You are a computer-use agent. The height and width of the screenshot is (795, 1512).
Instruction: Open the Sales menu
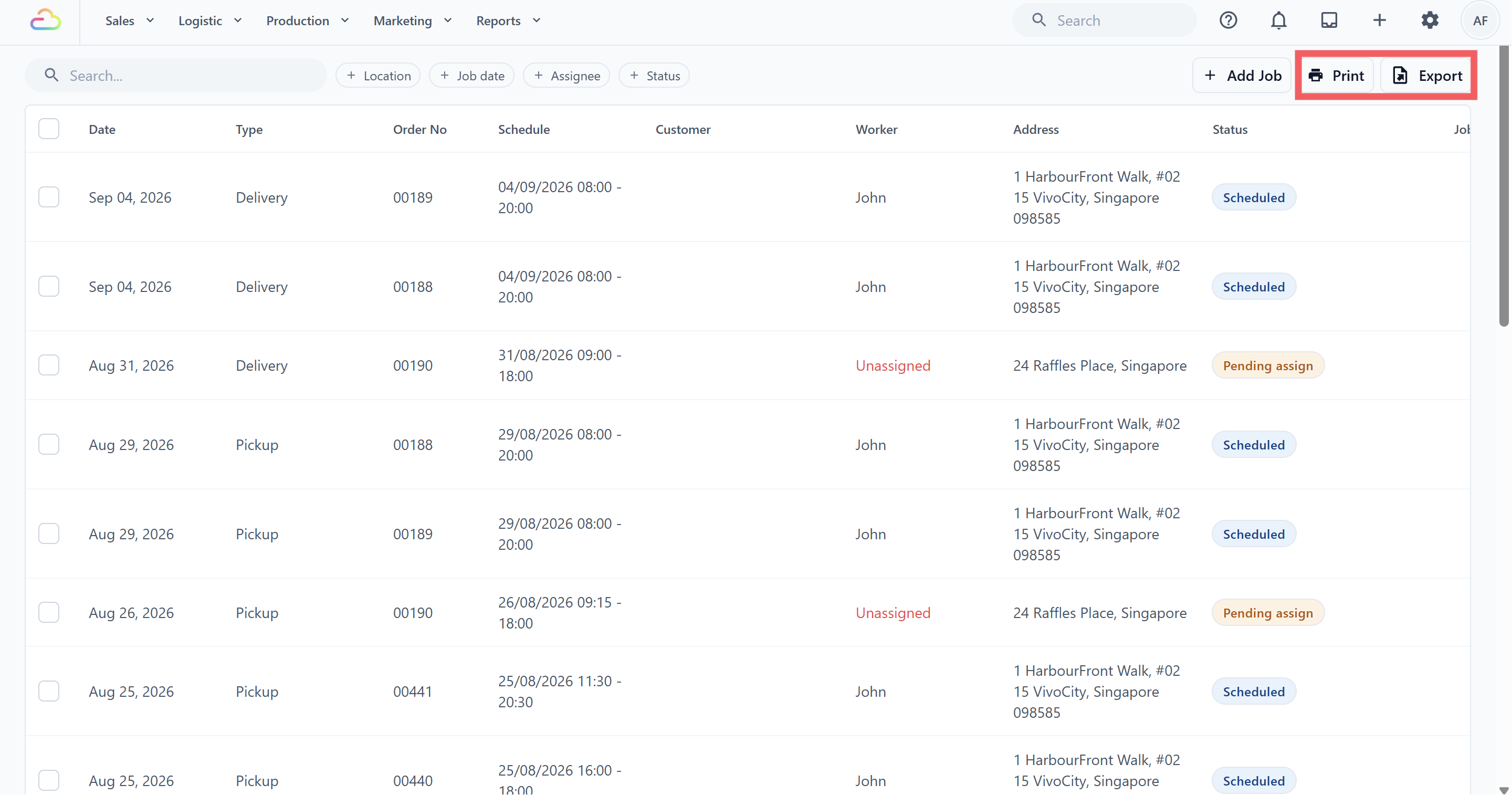(x=129, y=20)
